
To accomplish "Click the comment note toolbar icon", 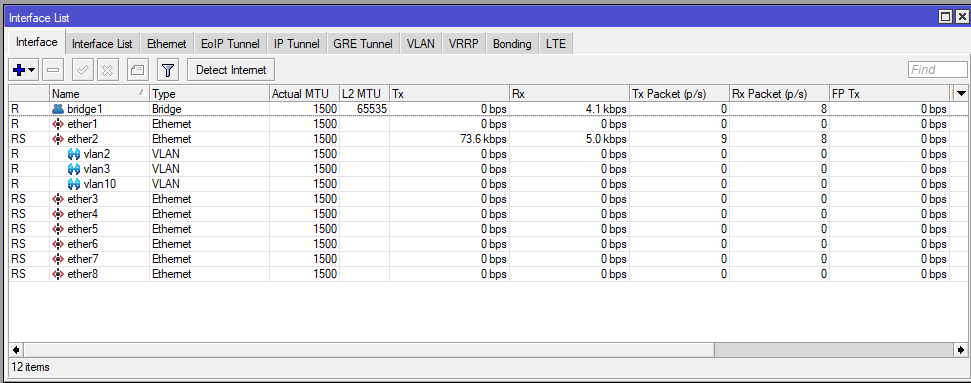I will 137,70.
